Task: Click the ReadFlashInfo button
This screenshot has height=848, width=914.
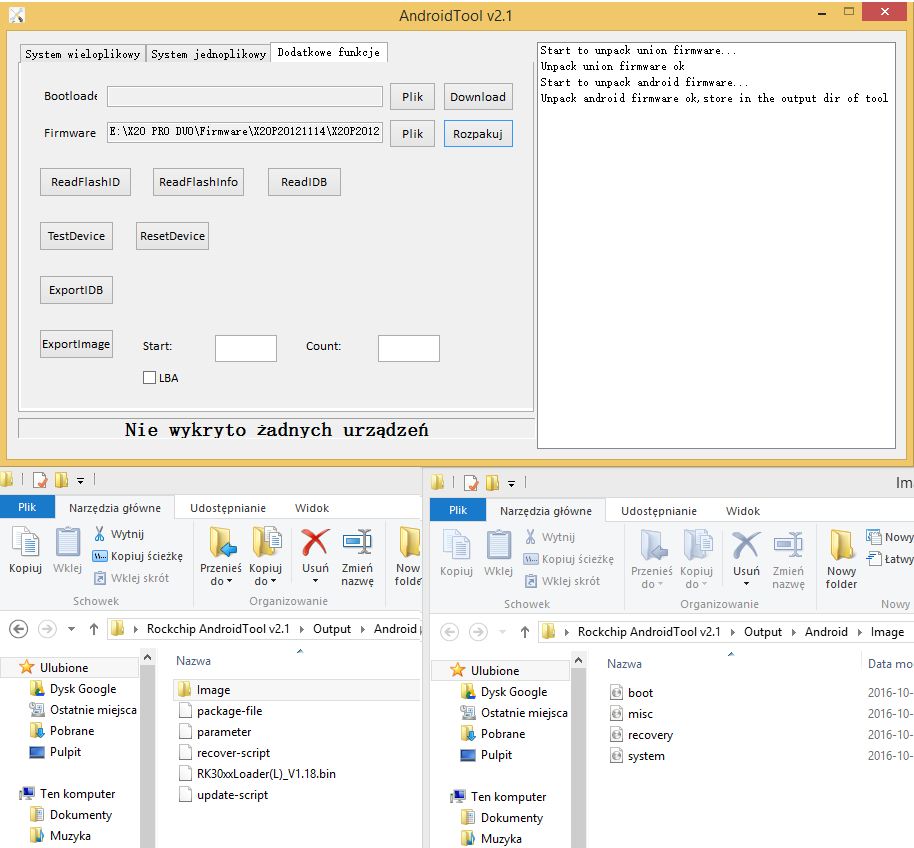Action: pyautogui.click(x=198, y=182)
